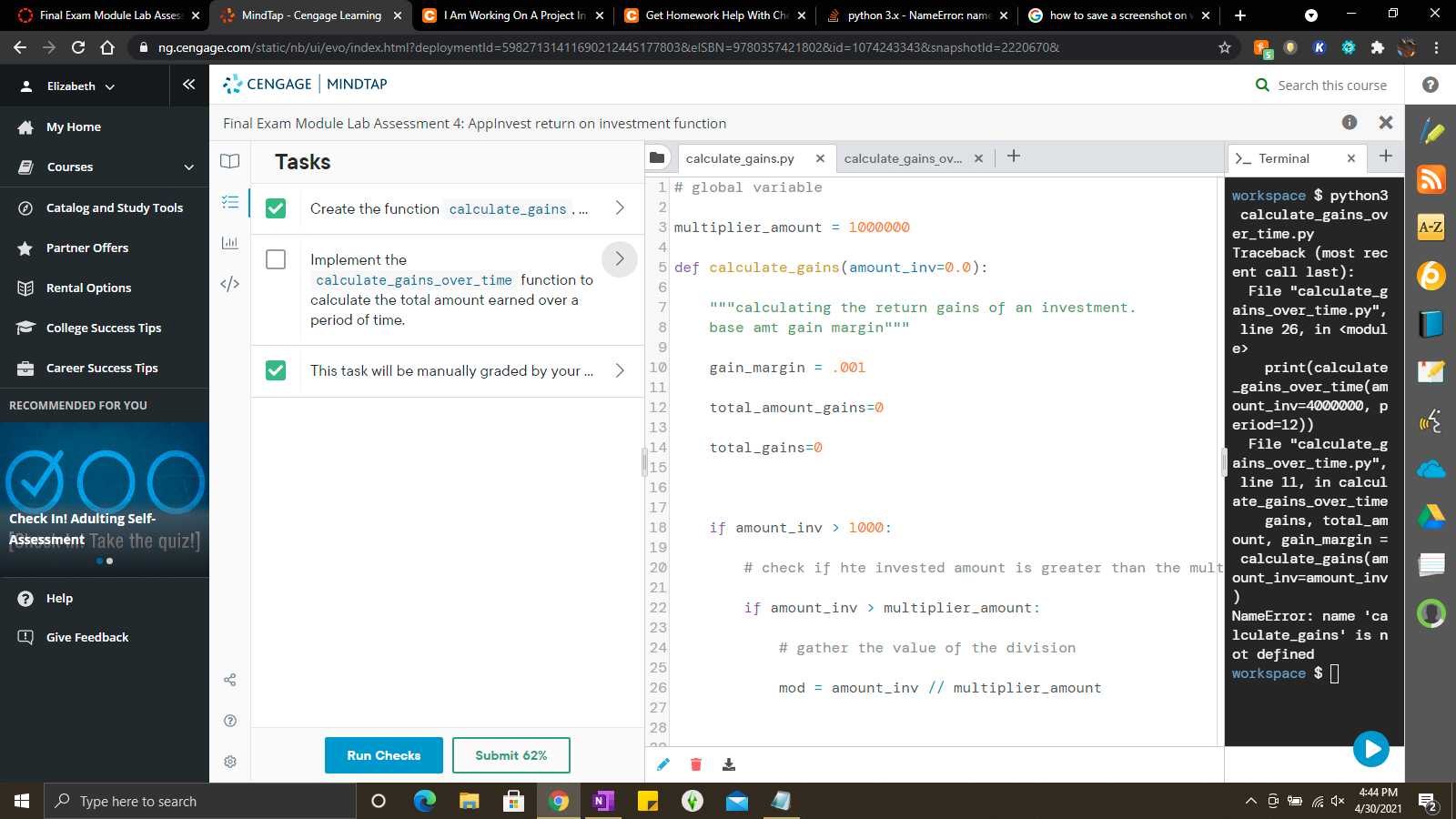The image size is (1456, 819).
Task: Open the book reading panel icon
Action: tap(230, 161)
